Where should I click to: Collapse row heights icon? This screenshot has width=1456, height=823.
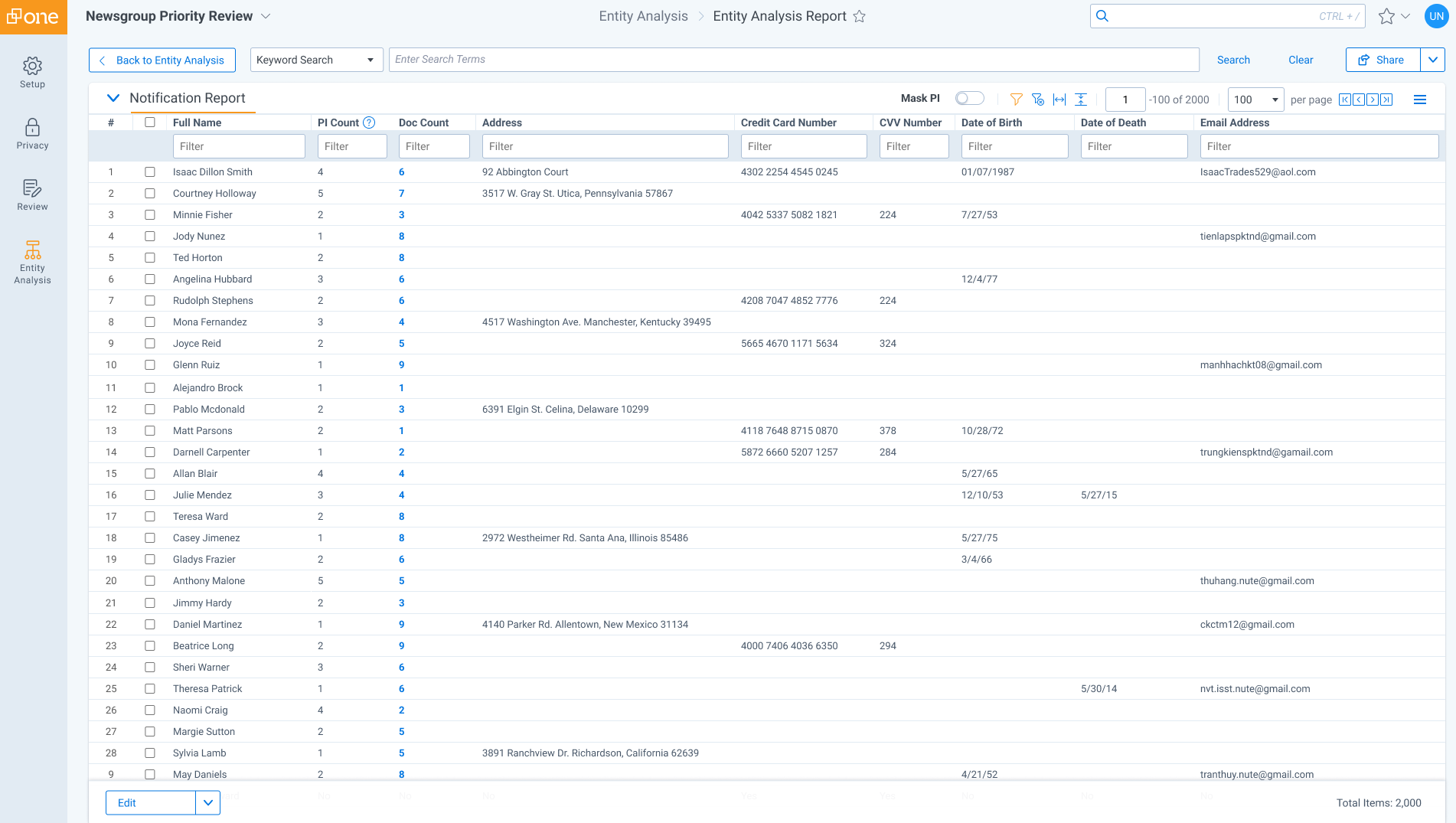pos(1080,100)
